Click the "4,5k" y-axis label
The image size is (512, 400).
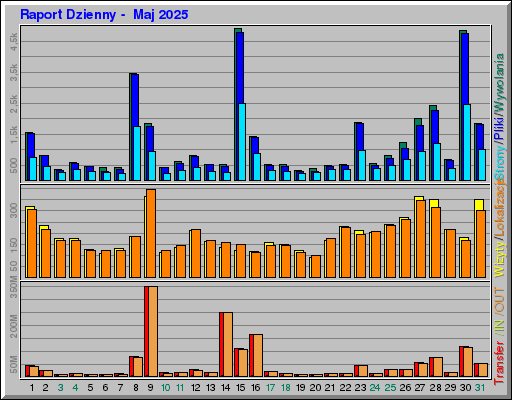pos(14,42)
